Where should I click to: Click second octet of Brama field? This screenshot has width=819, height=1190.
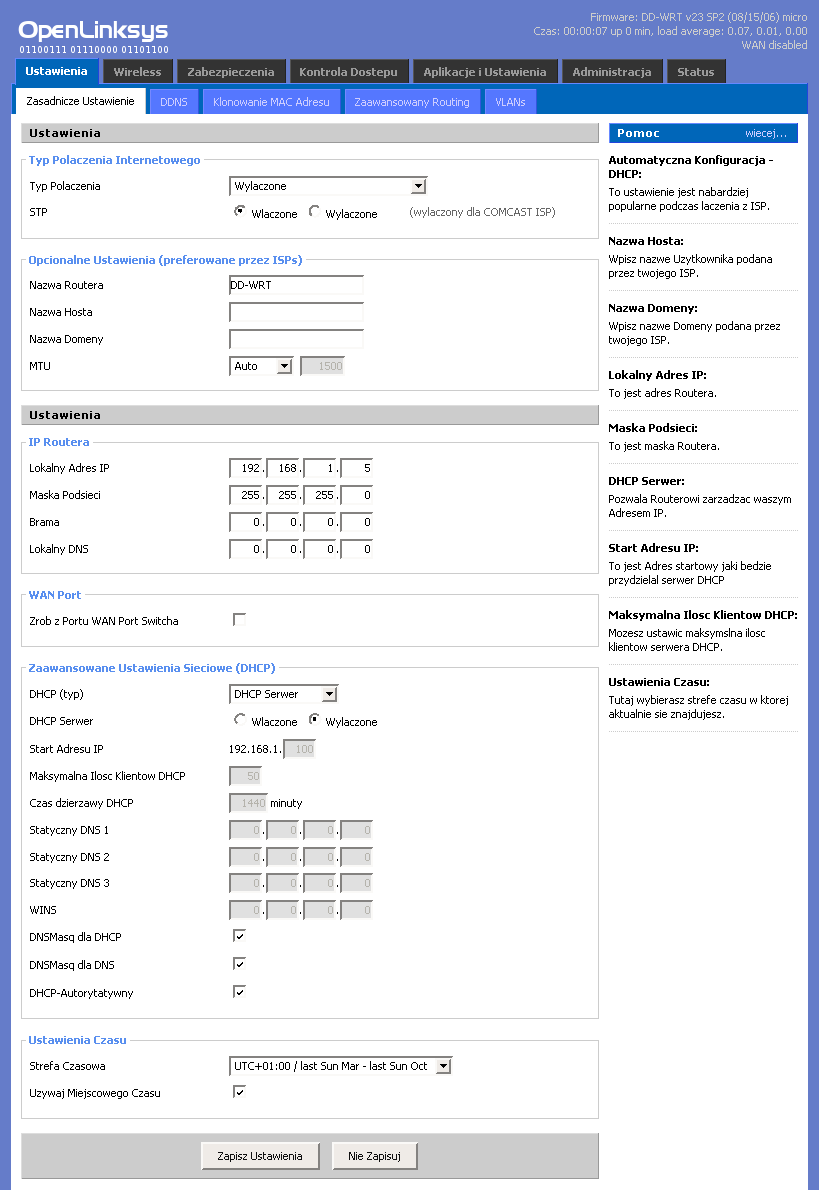pyautogui.click(x=283, y=522)
